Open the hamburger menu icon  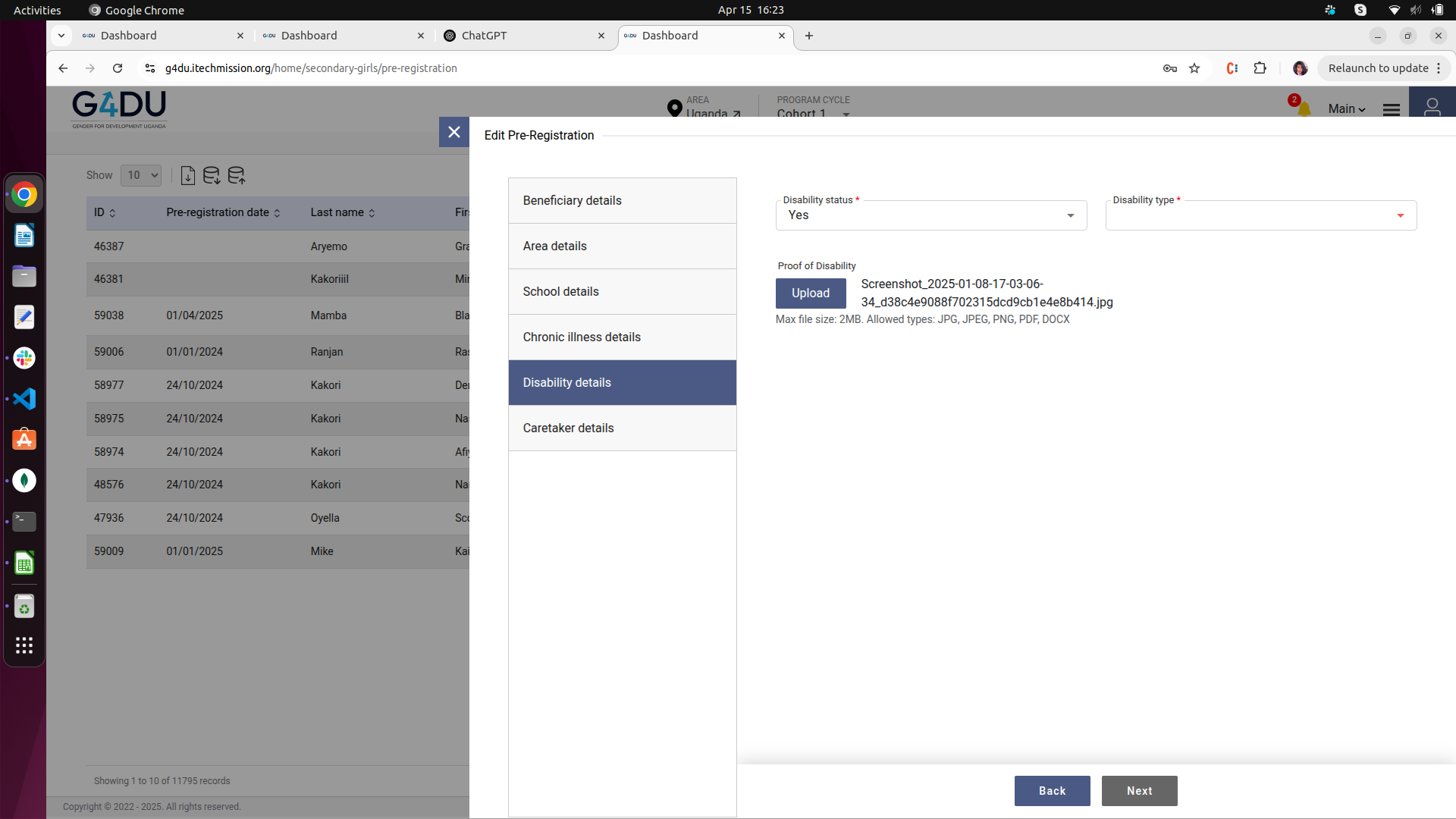pos(1391,109)
